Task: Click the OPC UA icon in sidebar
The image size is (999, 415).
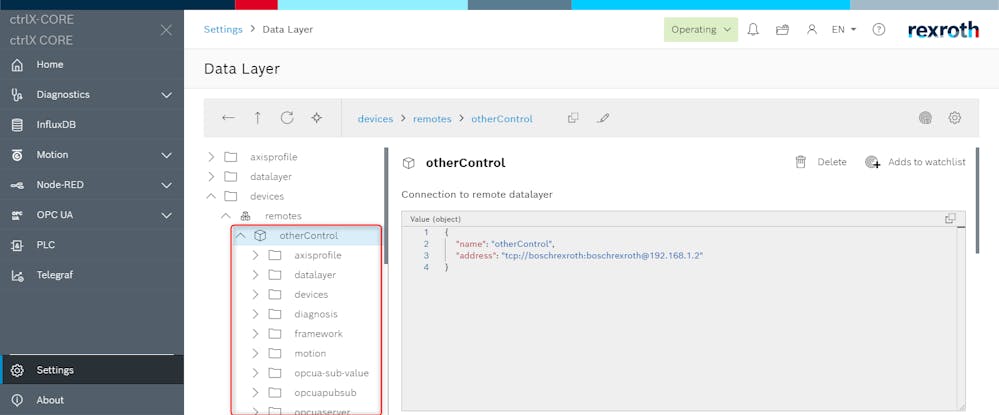Action: (17, 215)
